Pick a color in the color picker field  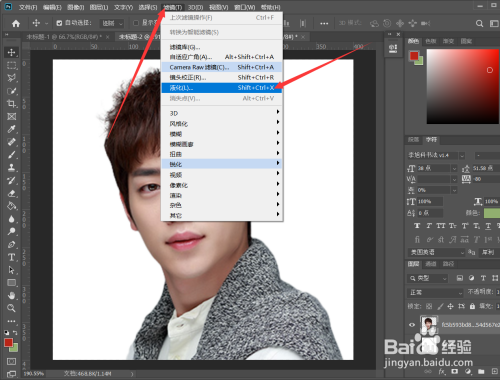(x=463, y=87)
